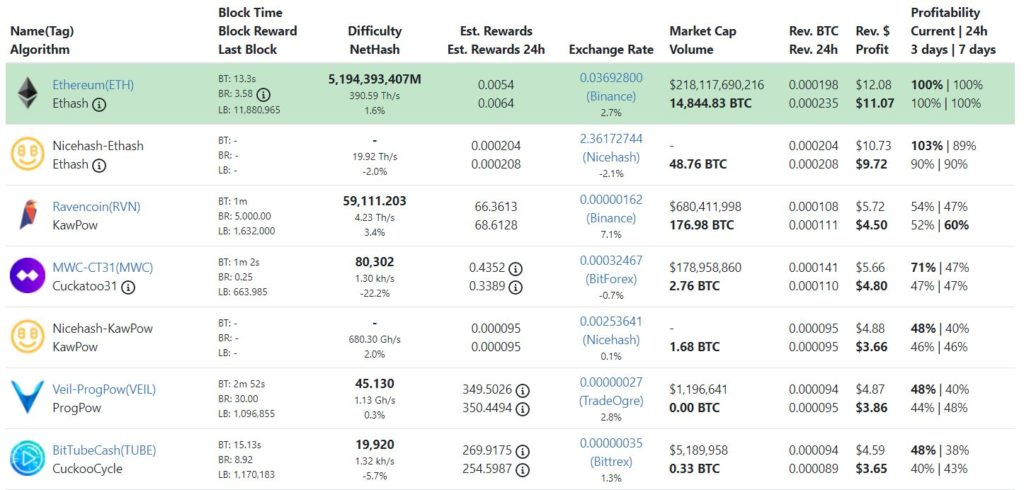This screenshot has width=1024, height=490.
Task: Click info icon next to Cuckatoo31
Action: (x=128, y=287)
